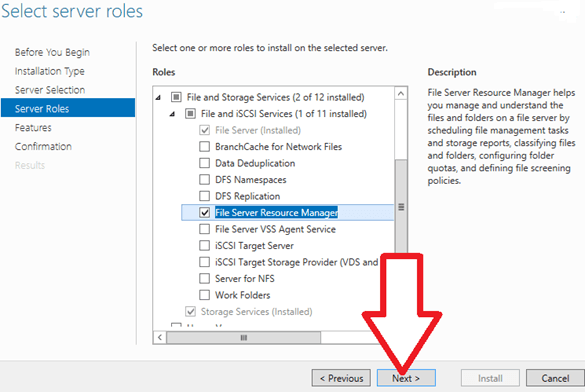This screenshot has height=392, width=585.
Task: Tick the DFS Namespaces checkbox
Action: click(x=204, y=179)
